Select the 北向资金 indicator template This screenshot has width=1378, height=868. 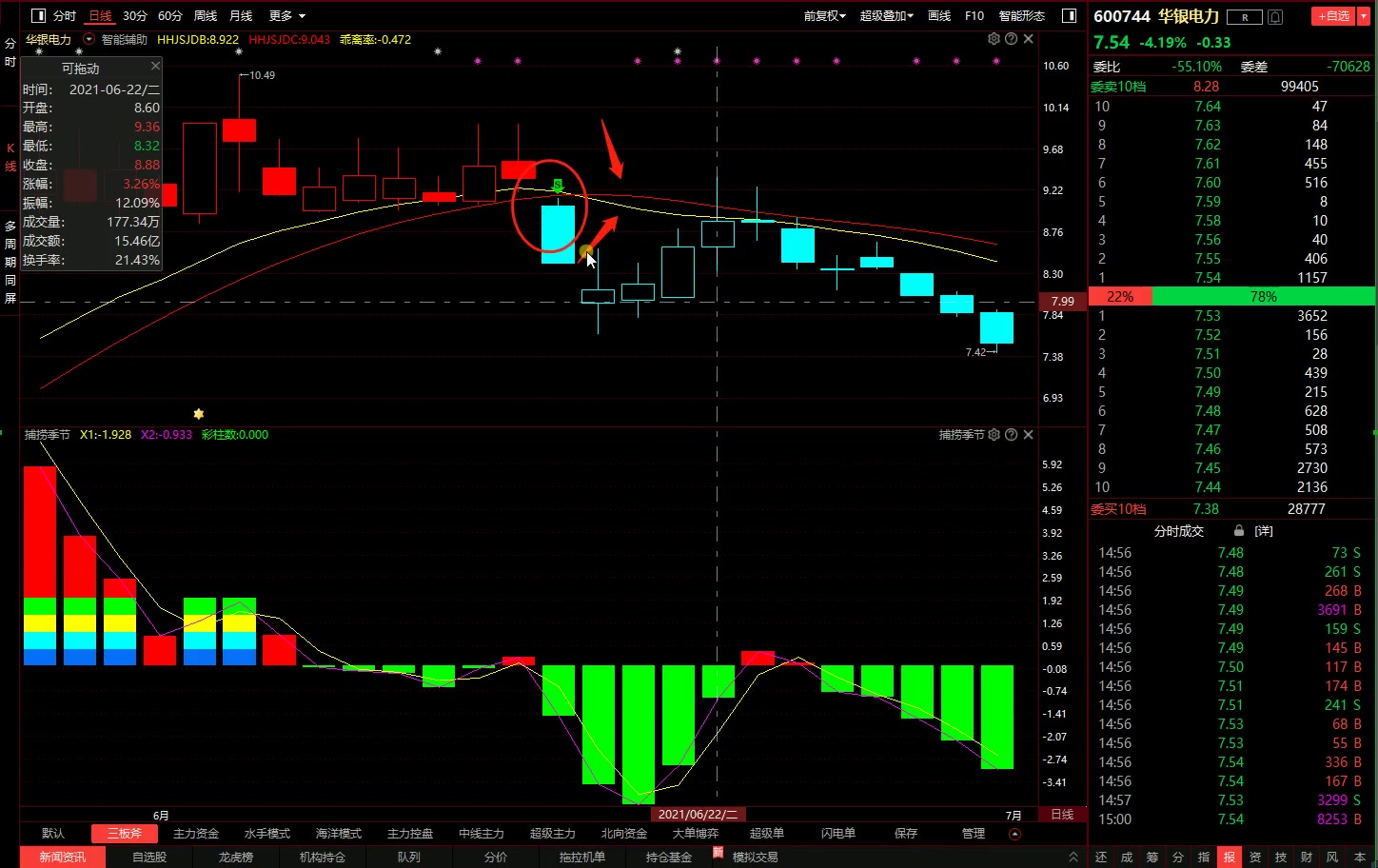(624, 834)
